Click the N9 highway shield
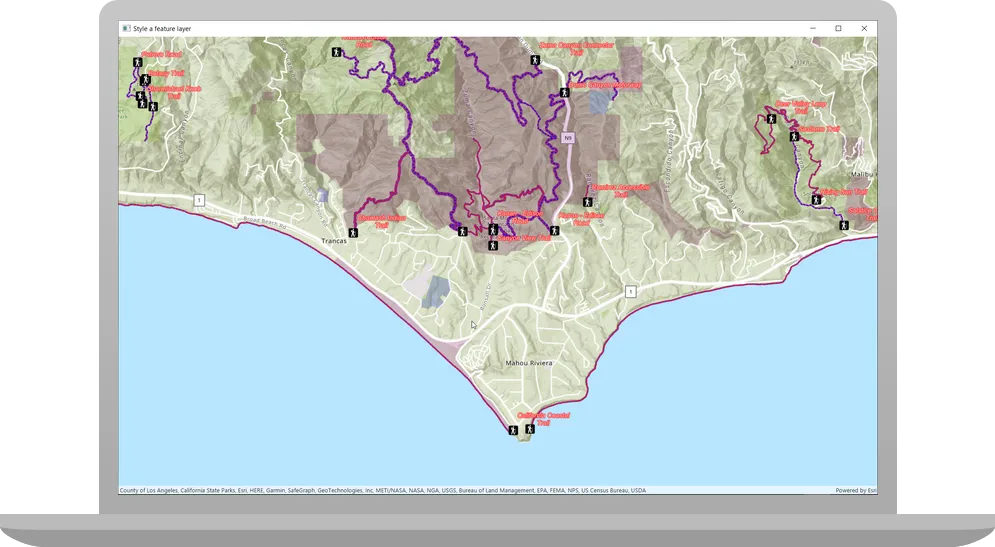 (568, 138)
